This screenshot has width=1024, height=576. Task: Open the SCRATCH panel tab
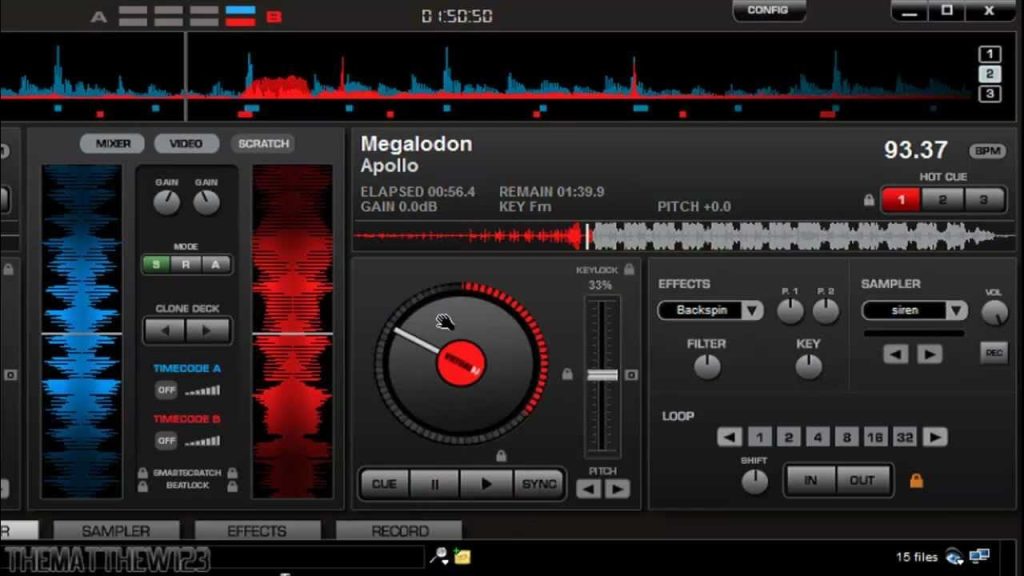pos(263,144)
